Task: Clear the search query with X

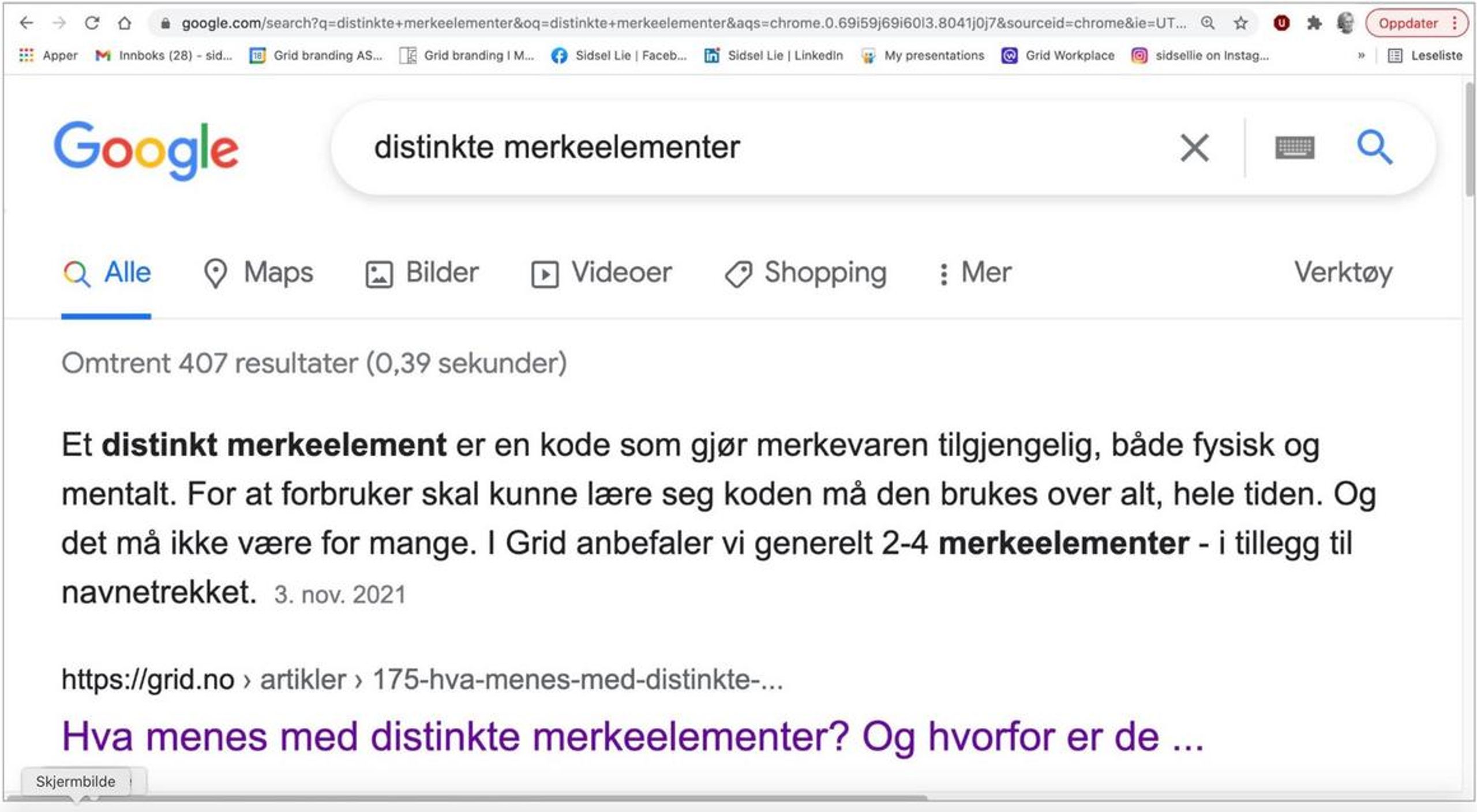Action: pyautogui.click(x=1194, y=148)
